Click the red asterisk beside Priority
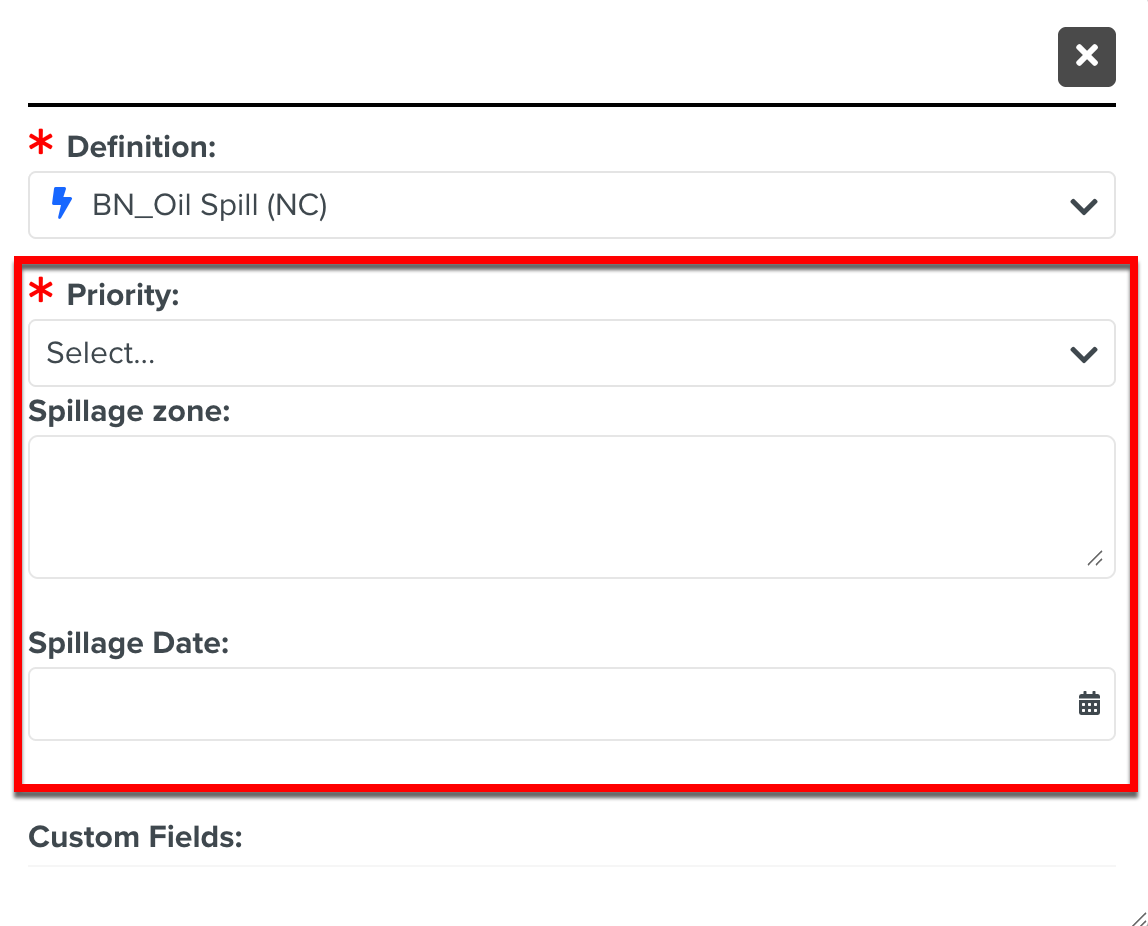The width and height of the screenshot is (1148, 926). click(x=41, y=294)
